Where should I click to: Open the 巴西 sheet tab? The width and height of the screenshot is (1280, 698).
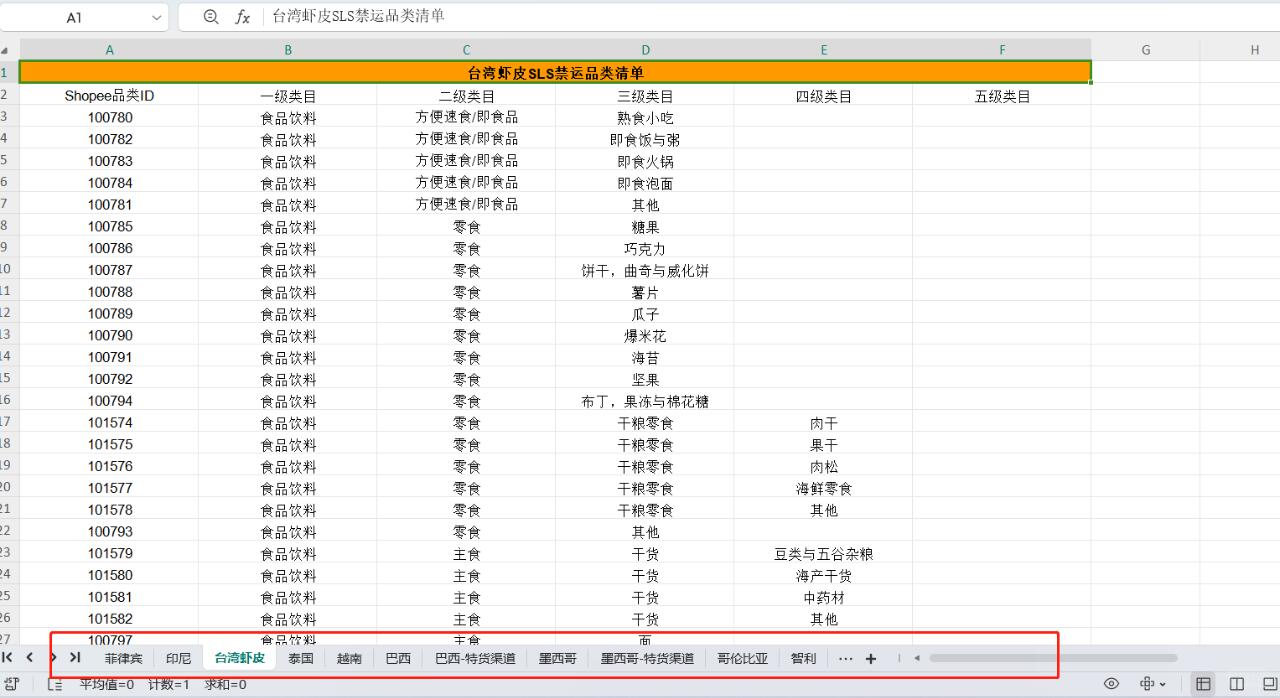click(398, 659)
